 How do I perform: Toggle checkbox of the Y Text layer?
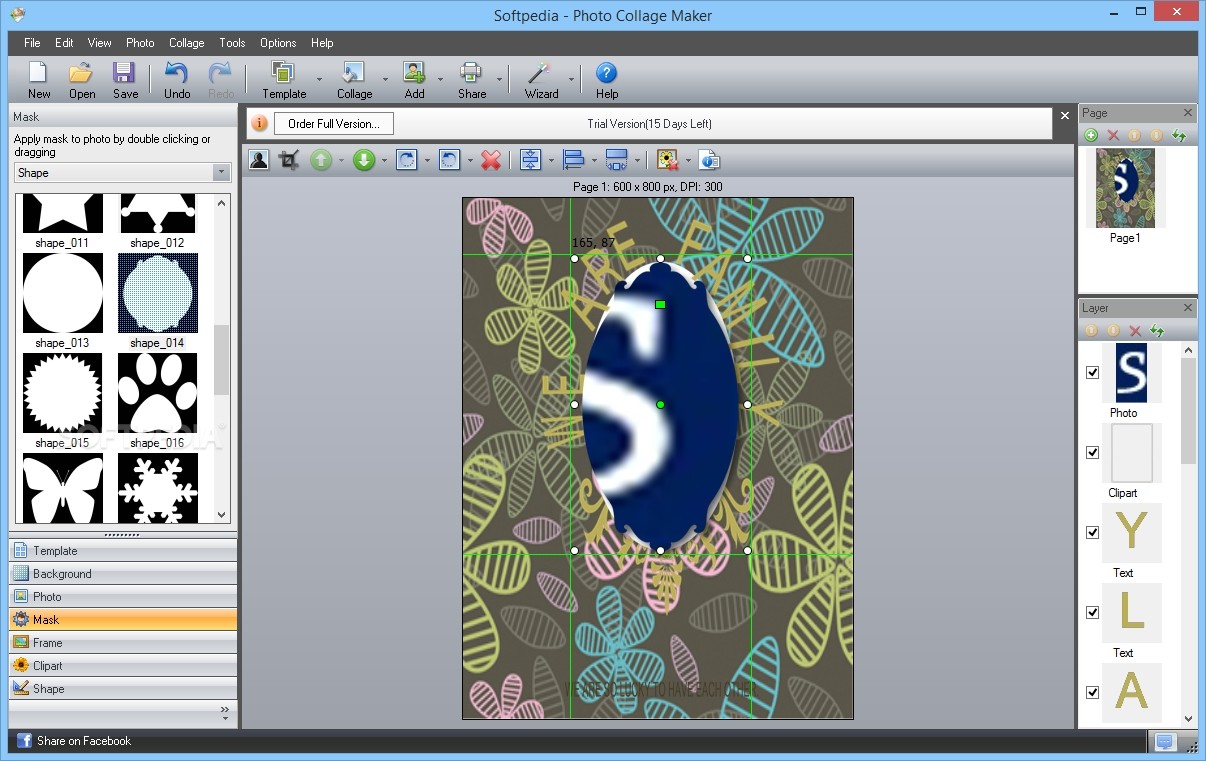(x=1092, y=532)
